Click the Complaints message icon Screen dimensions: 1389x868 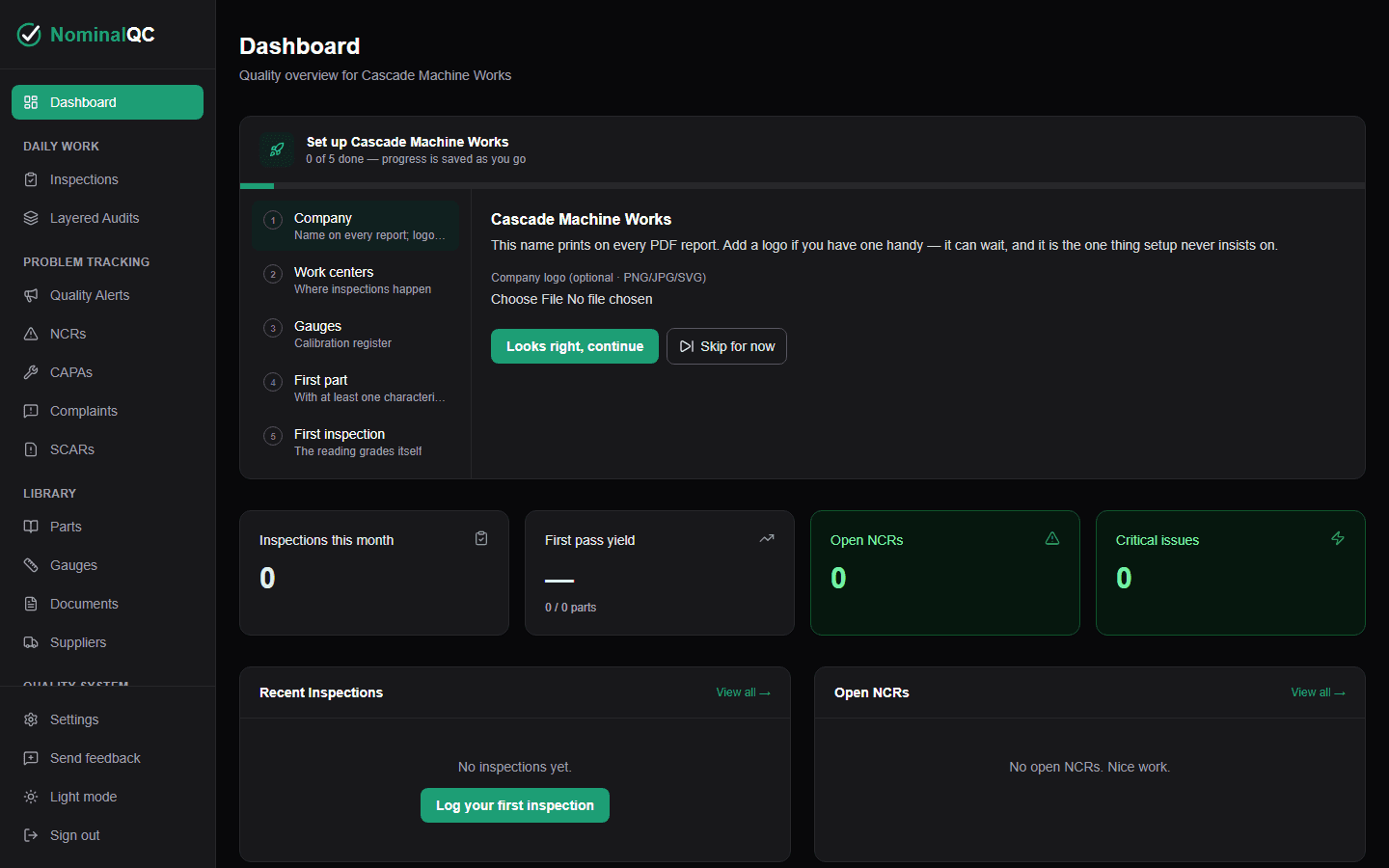[x=31, y=411]
